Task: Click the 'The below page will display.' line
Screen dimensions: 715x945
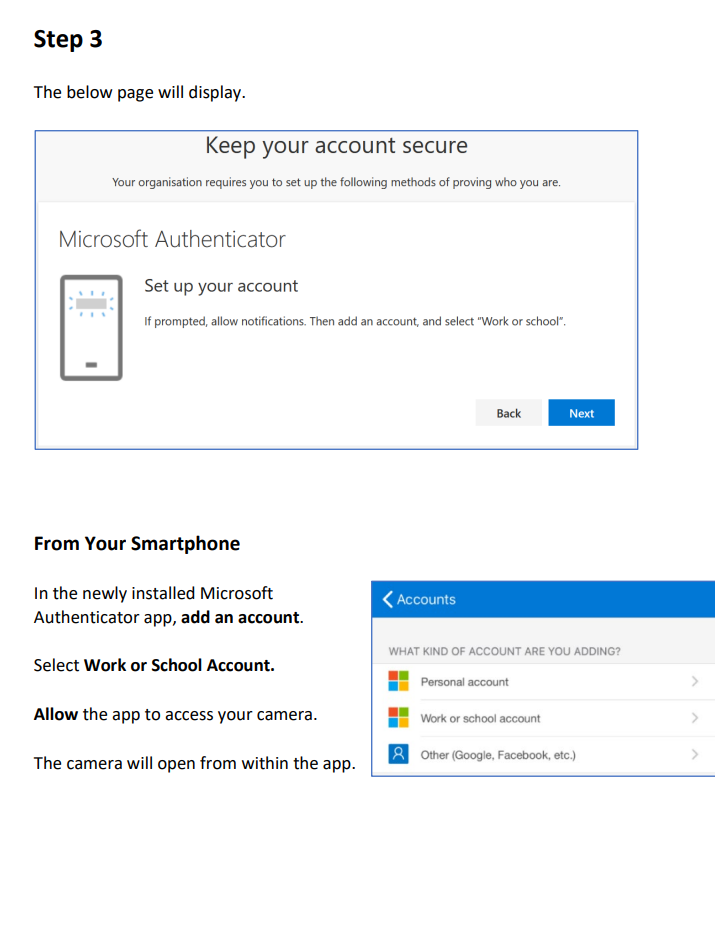Action: [140, 93]
